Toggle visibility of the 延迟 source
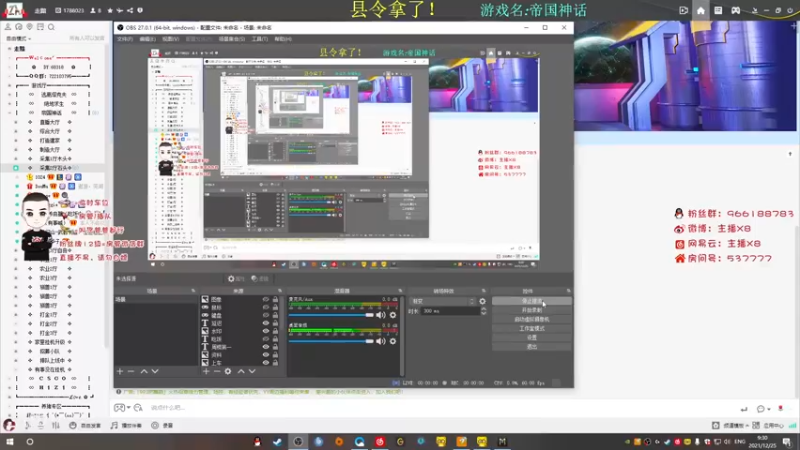This screenshot has height=450, width=800. 265,323
